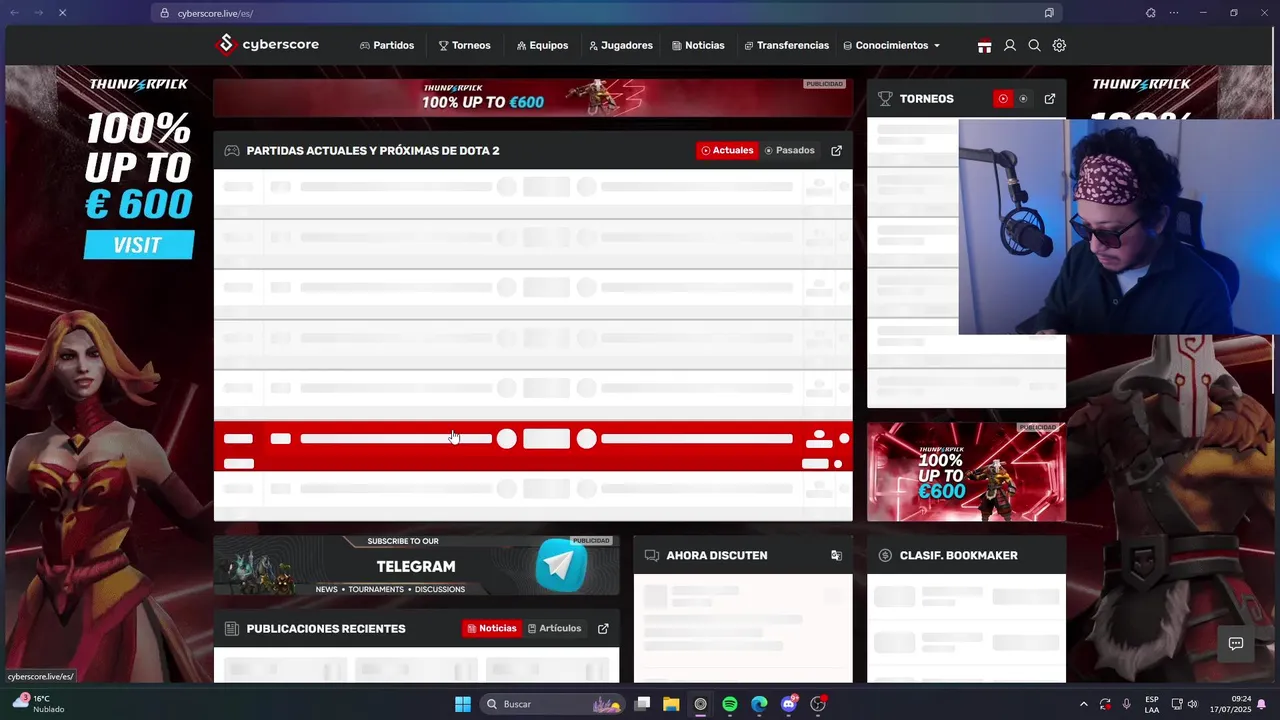Open File Explorer from the taskbar
This screenshot has height=720, width=1280.
pos(671,704)
